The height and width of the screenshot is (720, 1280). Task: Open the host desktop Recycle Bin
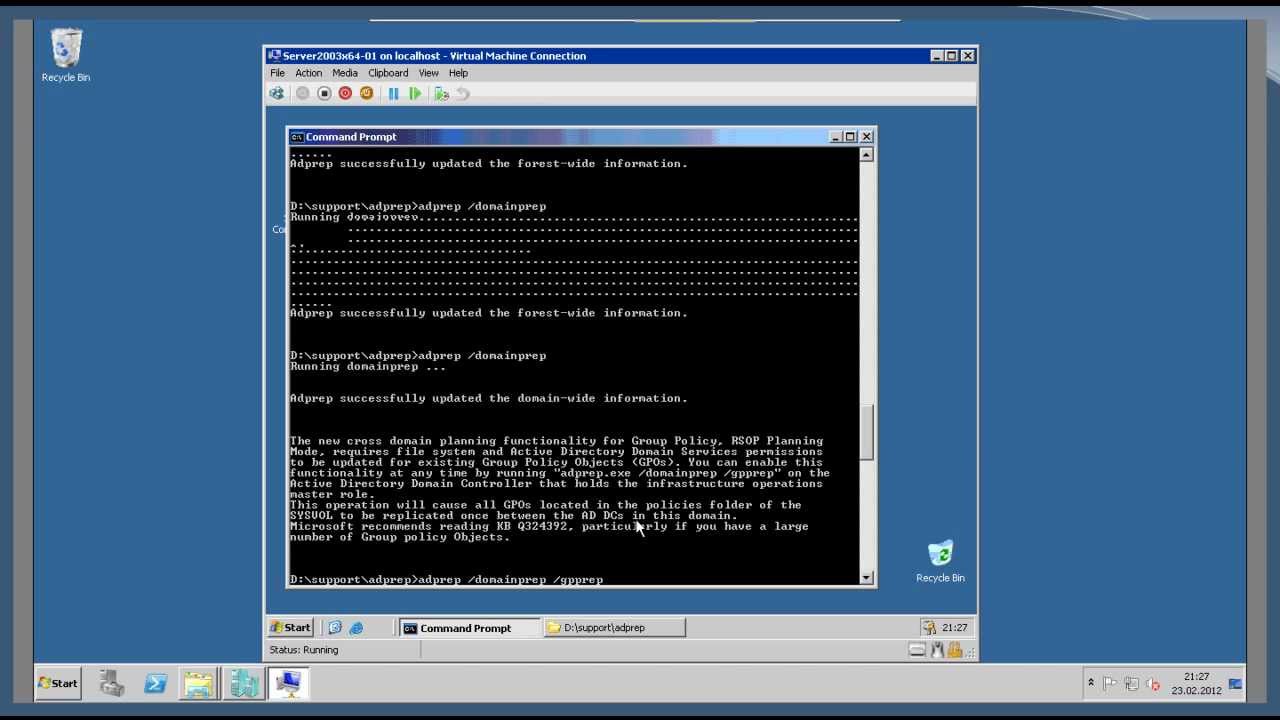66,55
